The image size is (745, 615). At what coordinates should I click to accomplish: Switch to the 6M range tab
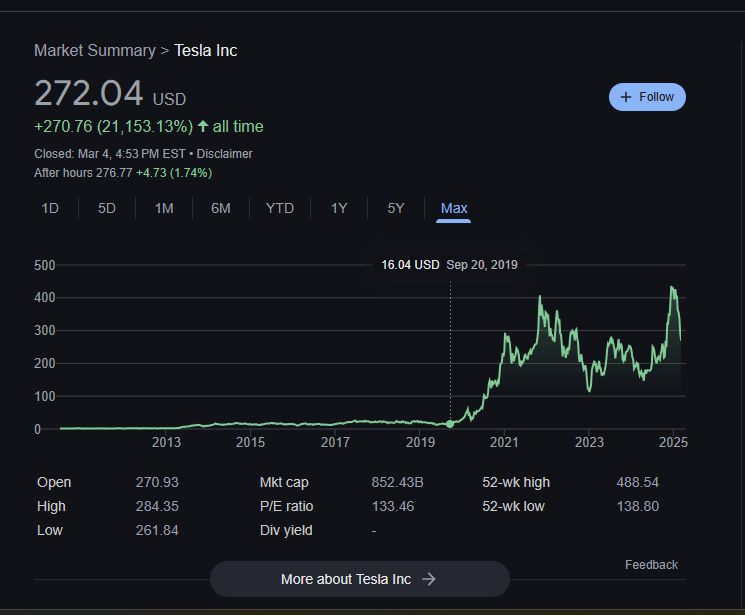(221, 208)
